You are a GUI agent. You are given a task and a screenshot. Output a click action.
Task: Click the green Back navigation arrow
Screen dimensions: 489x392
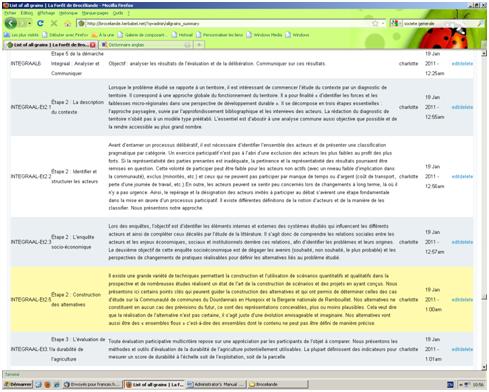point(11,23)
